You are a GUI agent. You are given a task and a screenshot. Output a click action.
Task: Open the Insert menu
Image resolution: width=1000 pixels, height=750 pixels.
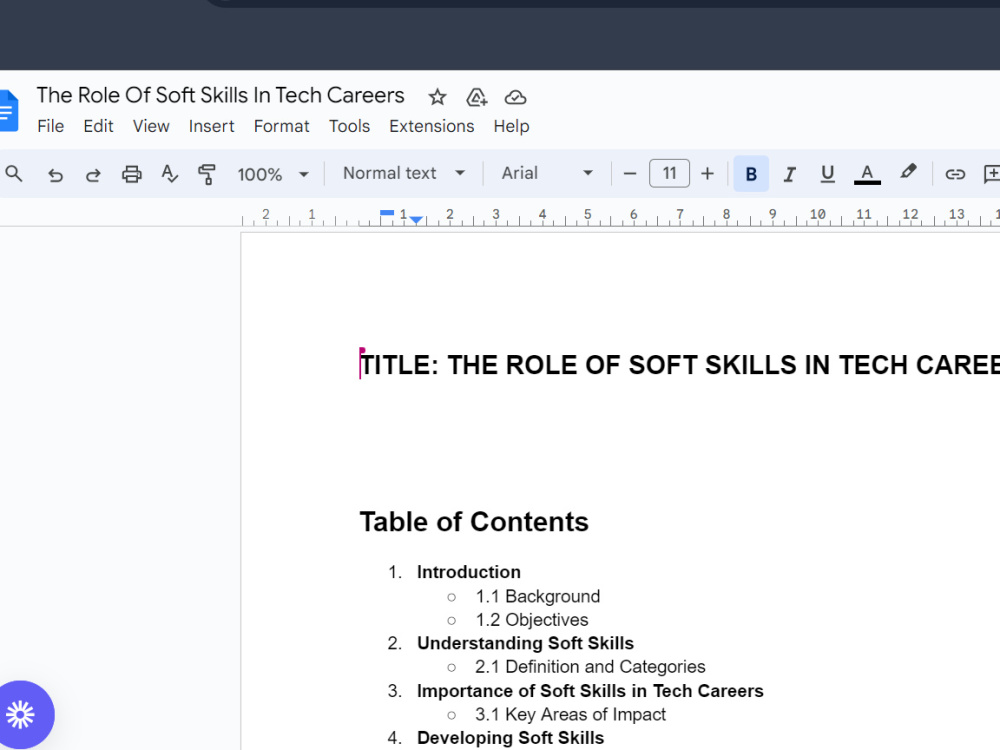tap(211, 126)
